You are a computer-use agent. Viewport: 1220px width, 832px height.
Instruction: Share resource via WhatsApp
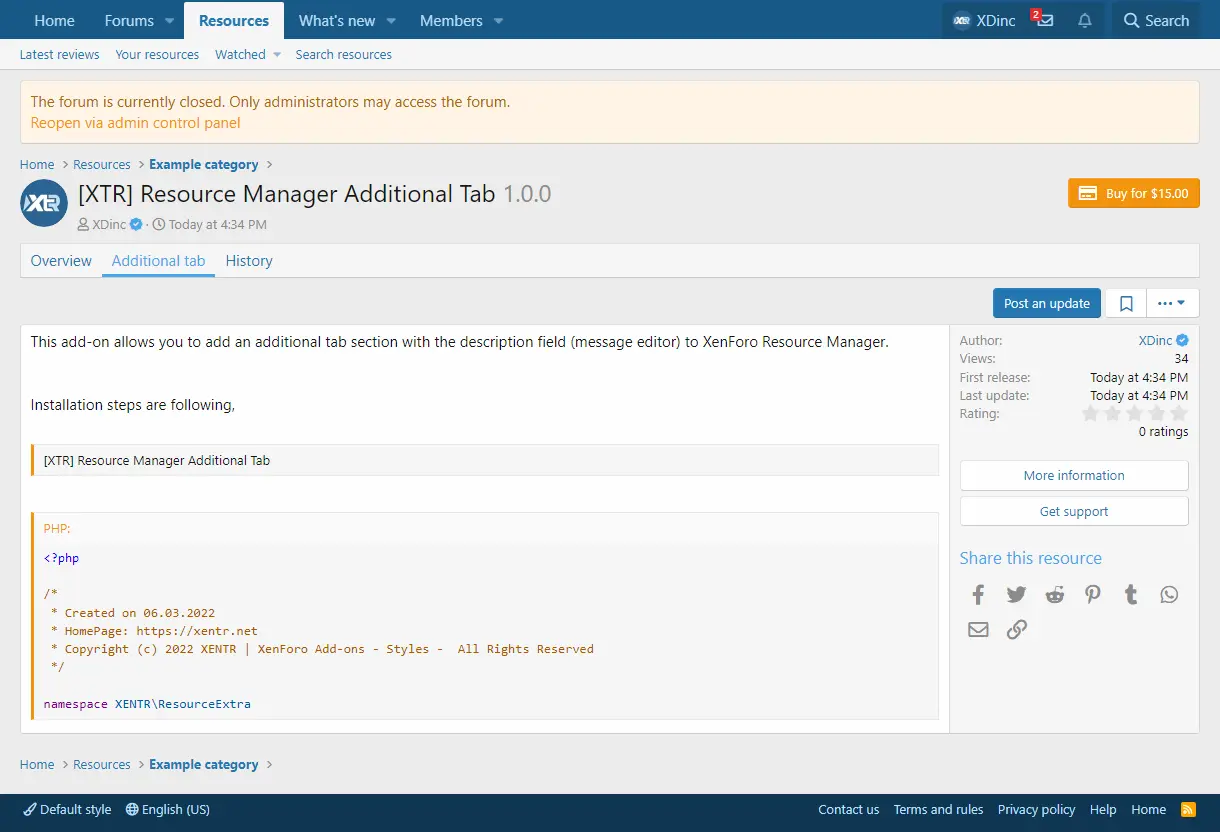[x=1169, y=595]
